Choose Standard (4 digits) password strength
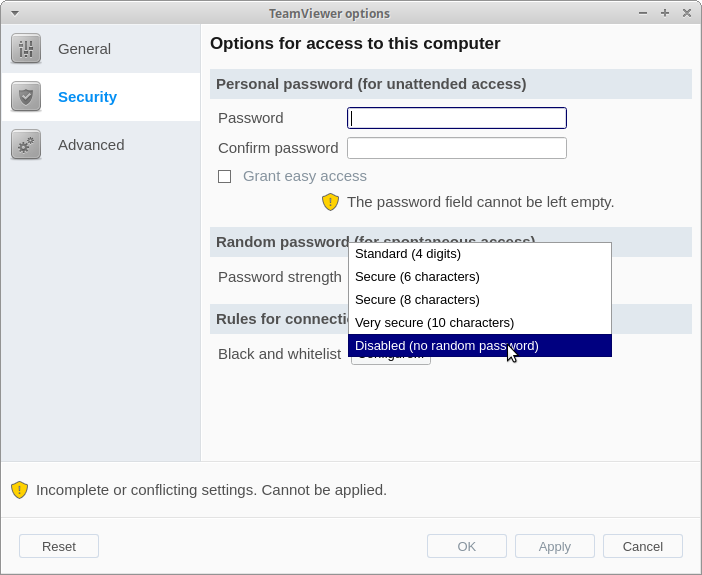The width and height of the screenshot is (702, 575). point(479,254)
